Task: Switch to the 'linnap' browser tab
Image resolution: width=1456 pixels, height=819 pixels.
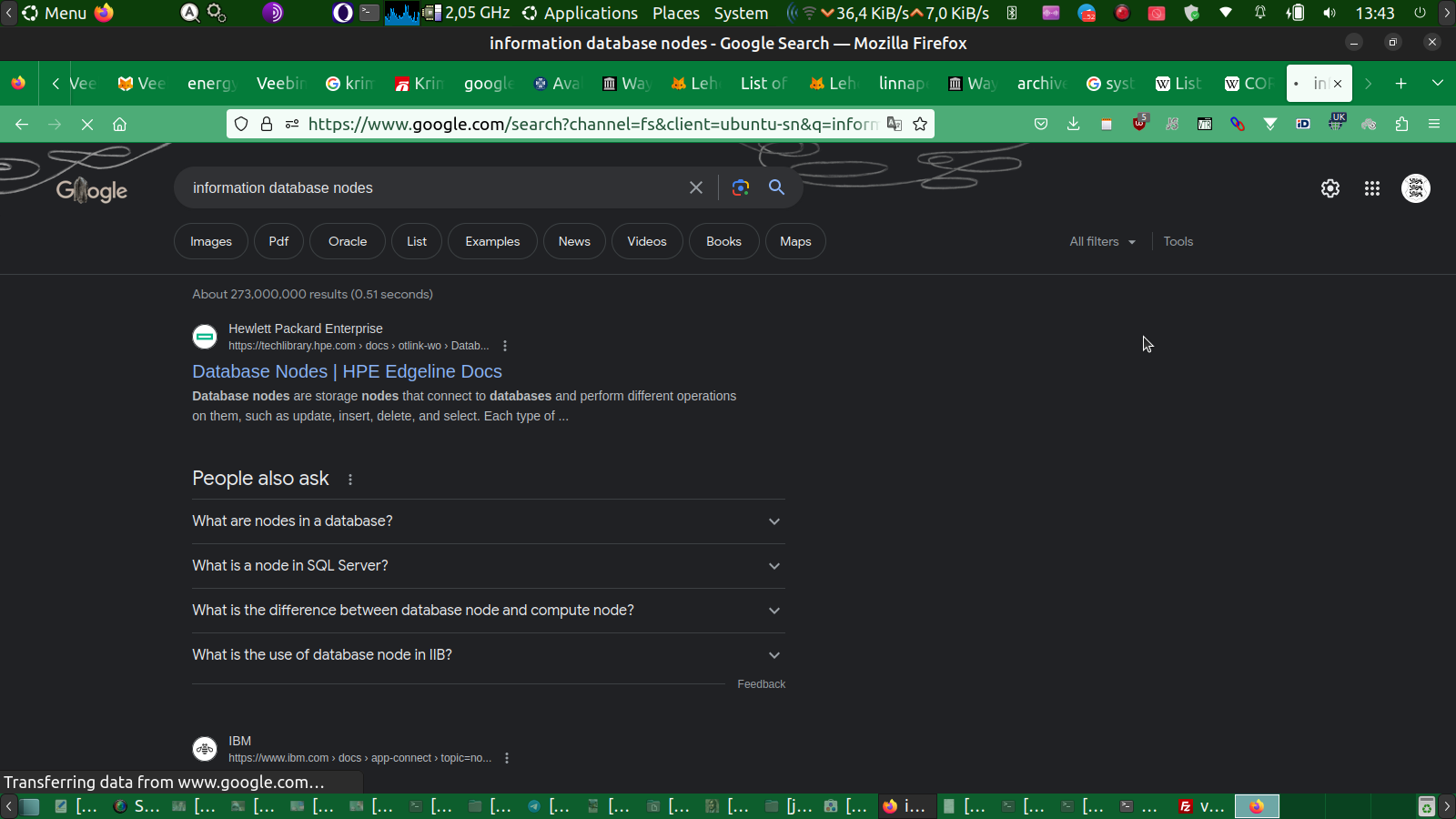Action: [902, 84]
